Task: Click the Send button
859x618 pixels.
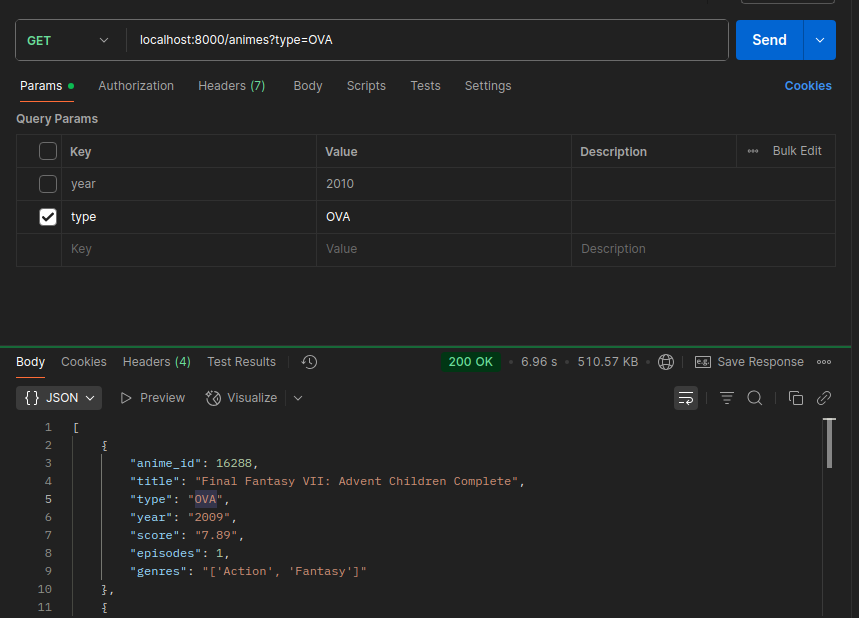Action: coord(769,40)
